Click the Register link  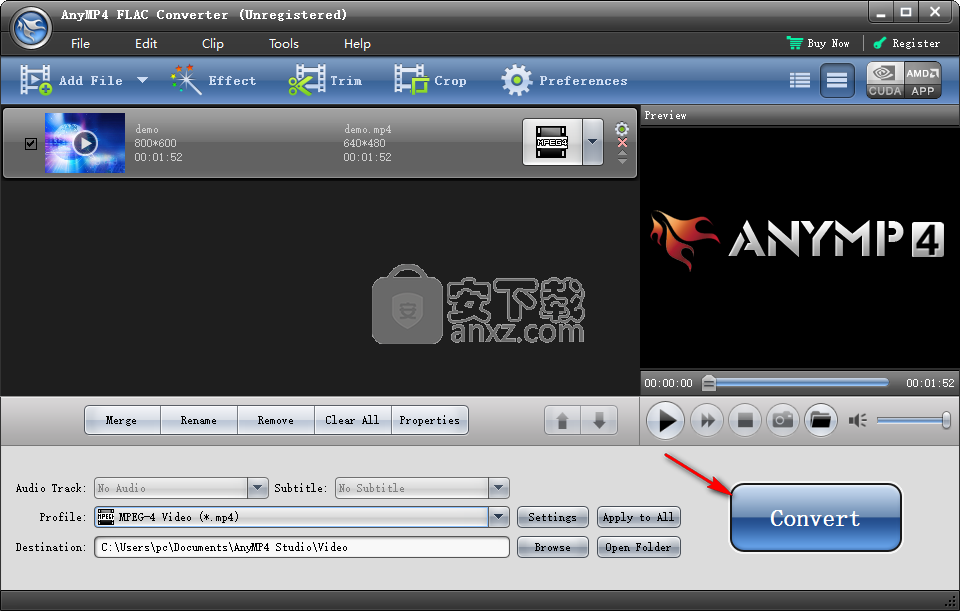[x=907, y=43]
